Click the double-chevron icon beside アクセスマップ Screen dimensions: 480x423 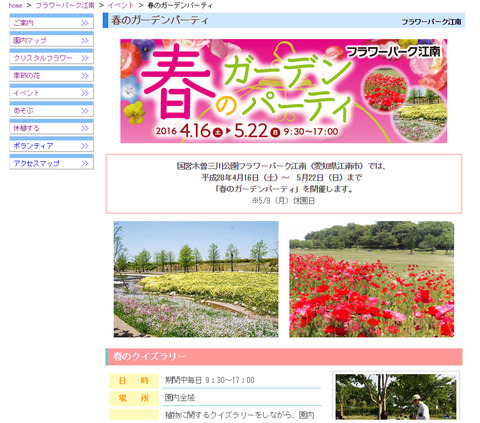tap(85, 163)
